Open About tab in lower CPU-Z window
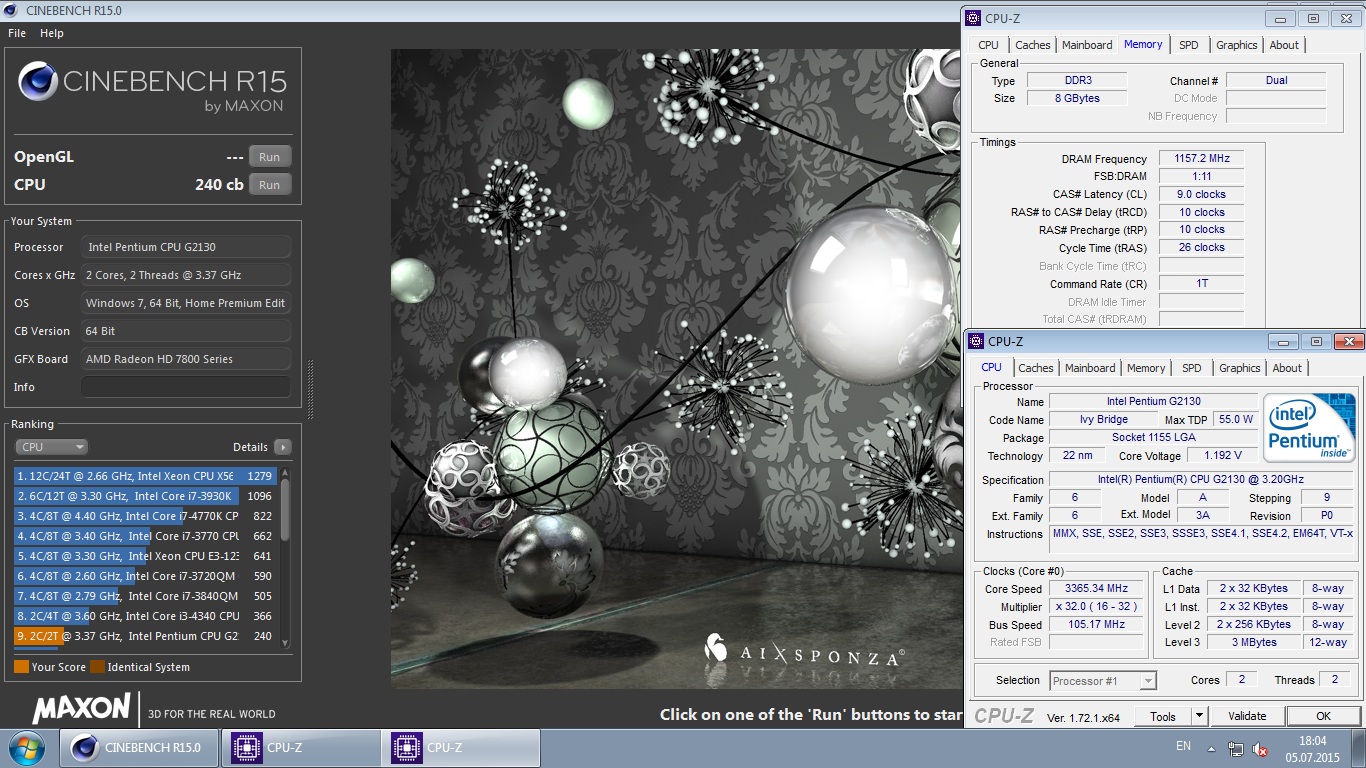The width and height of the screenshot is (1366, 768). (1287, 368)
